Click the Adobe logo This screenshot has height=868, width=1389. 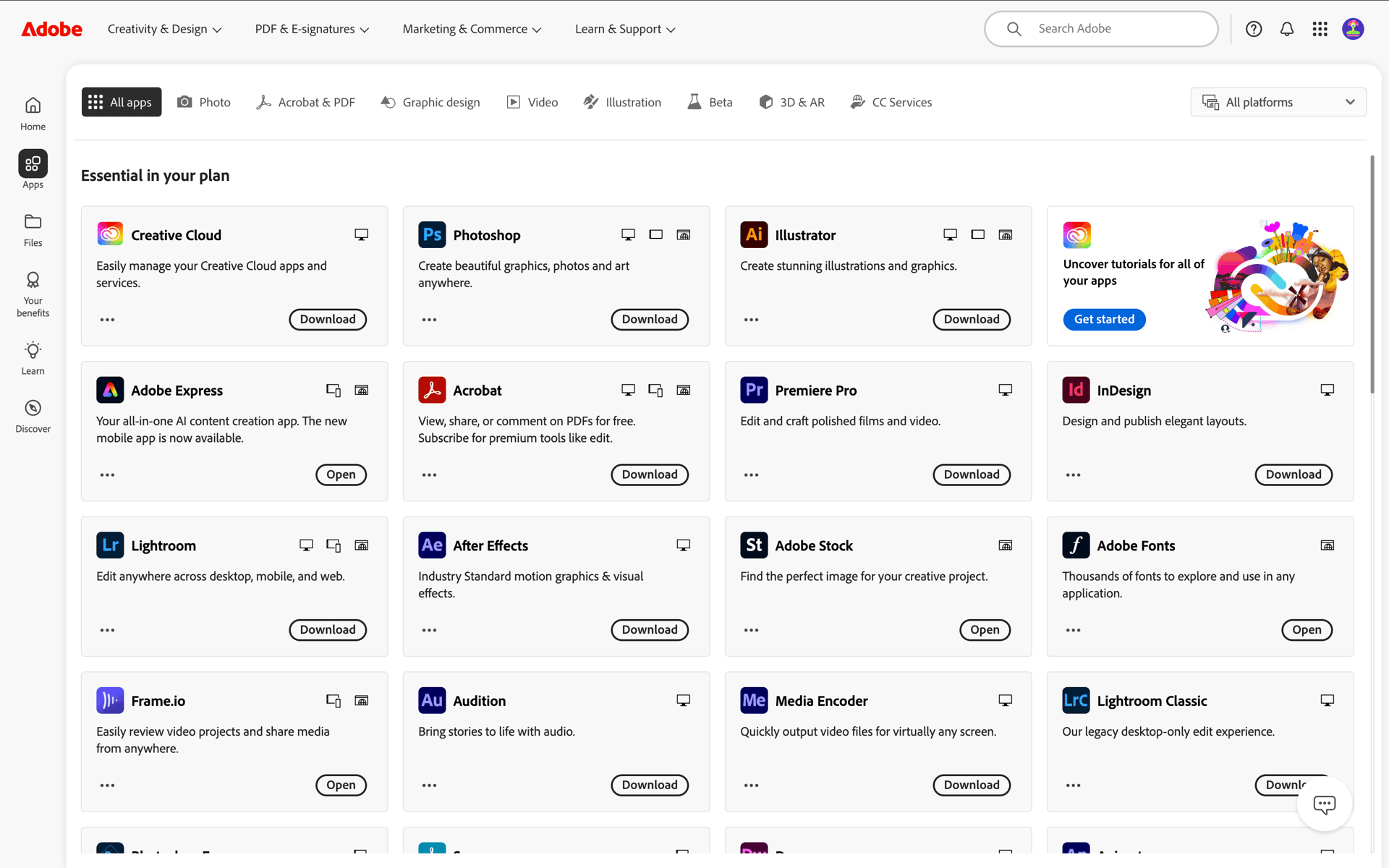tap(51, 29)
